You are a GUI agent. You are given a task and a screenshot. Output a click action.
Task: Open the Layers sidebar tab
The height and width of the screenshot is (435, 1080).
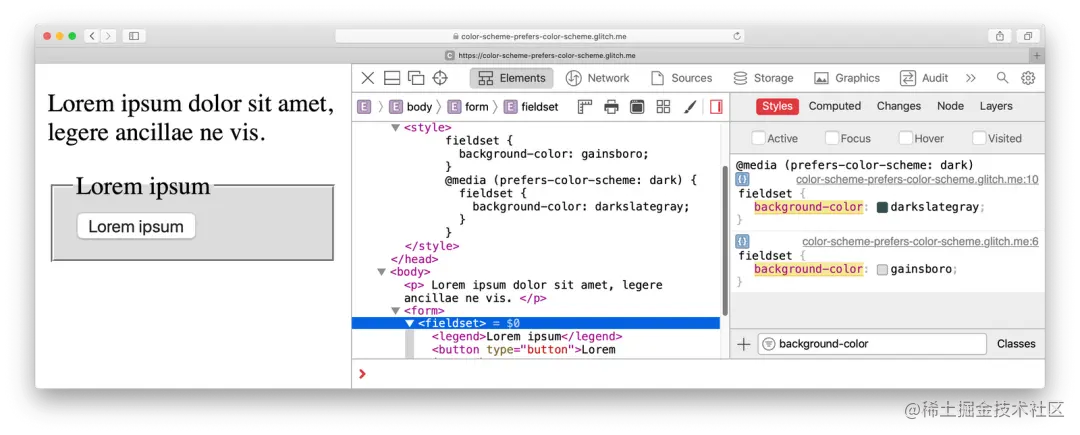(x=996, y=106)
